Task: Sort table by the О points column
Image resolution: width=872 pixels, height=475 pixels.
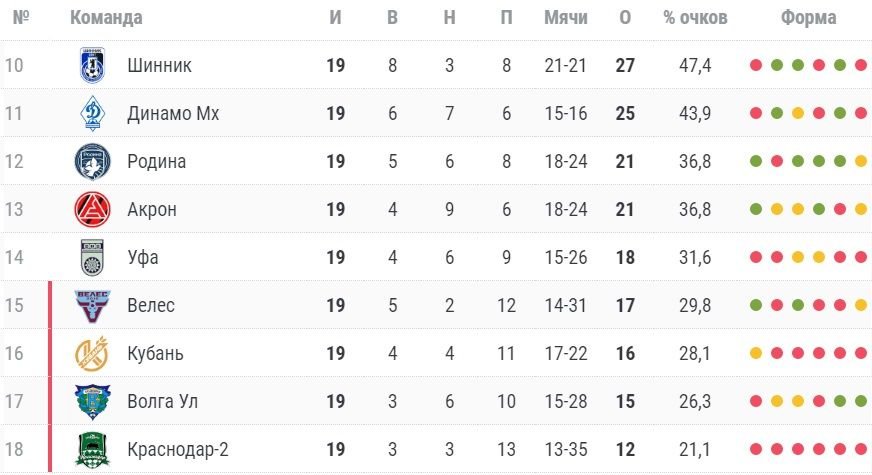Action: point(625,18)
